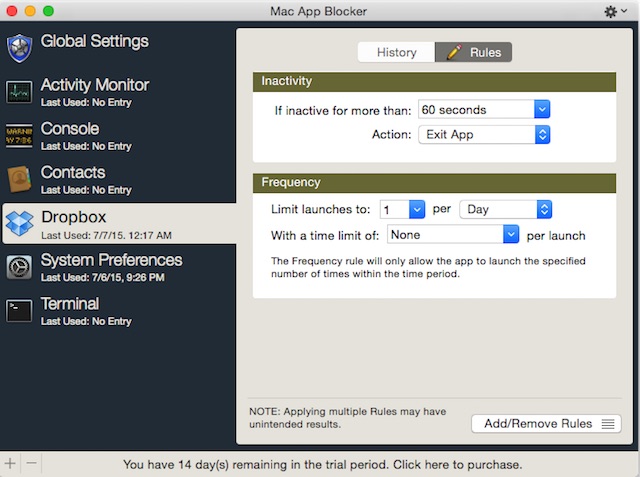Click the red close window button
This screenshot has height=477, width=640.
pos(12,11)
